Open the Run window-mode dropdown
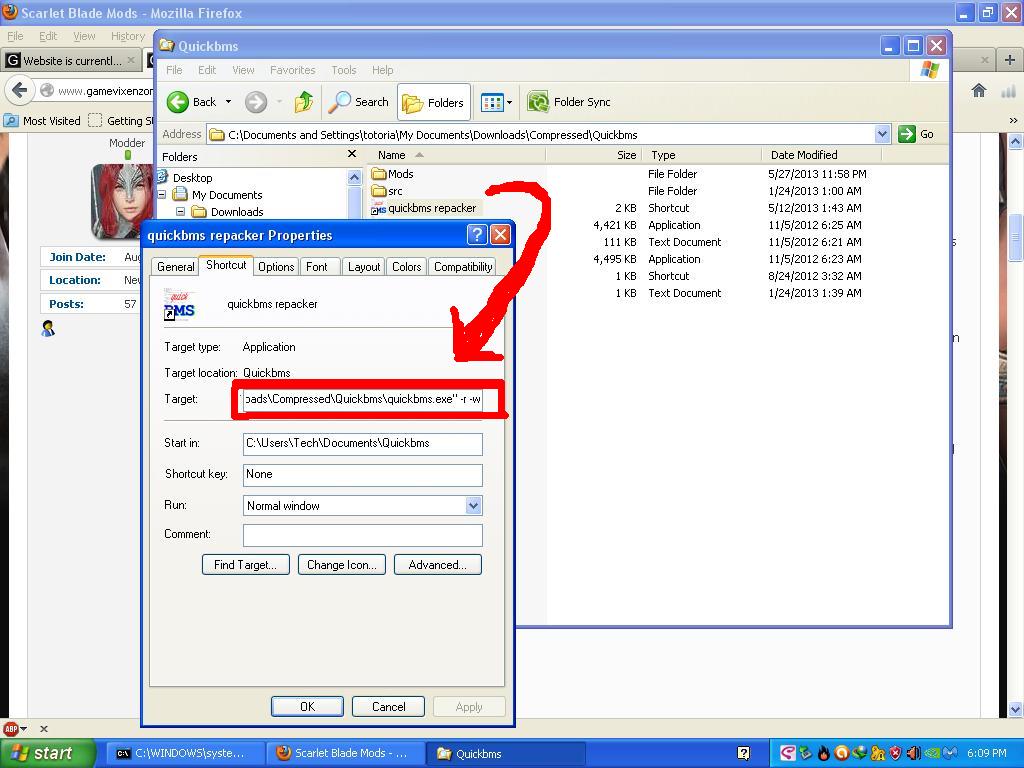The height and width of the screenshot is (768, 1024). pos(473,506)
